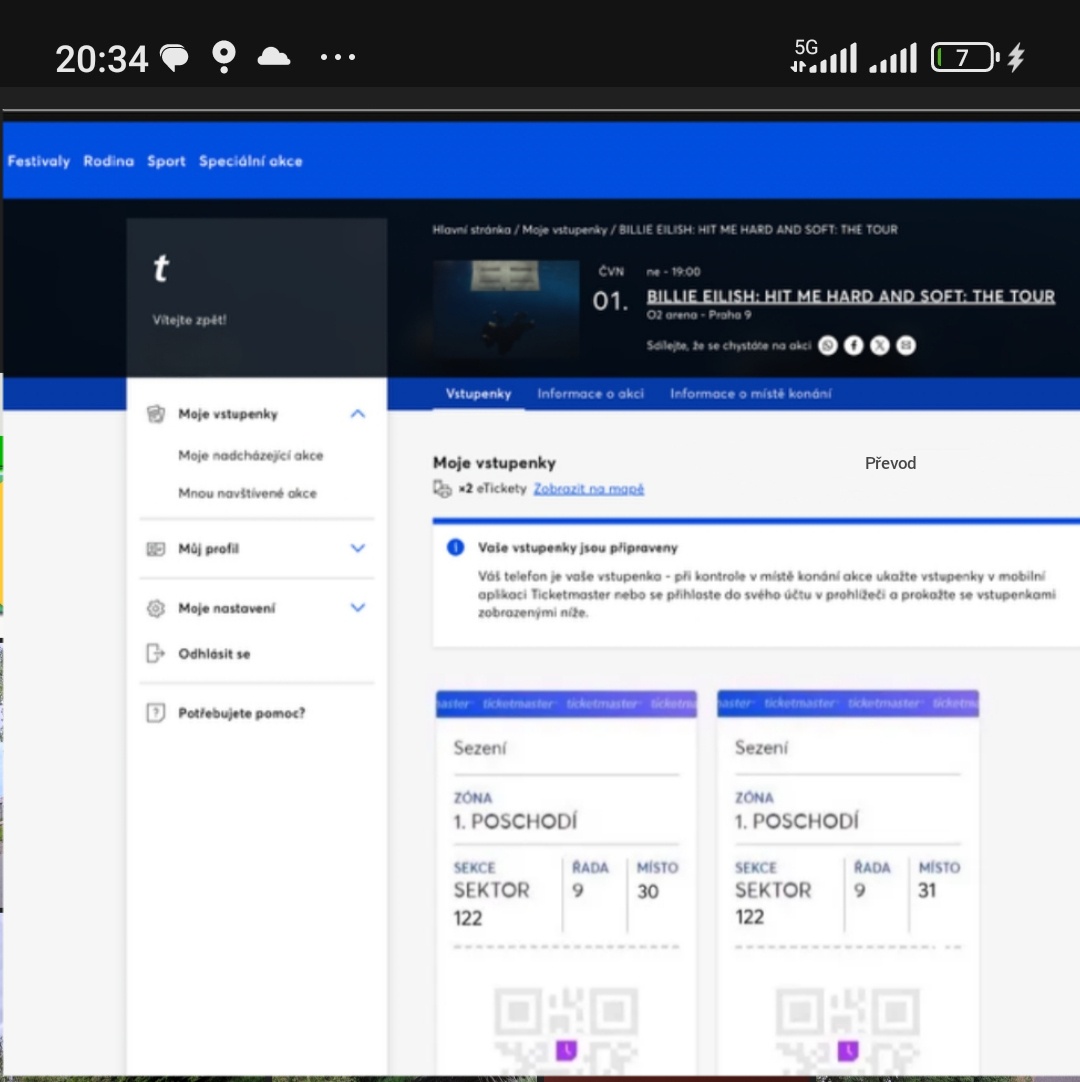Tap the battery indicator showing 7
The width and height of the screenshot is (1080, 1082).
965,57
